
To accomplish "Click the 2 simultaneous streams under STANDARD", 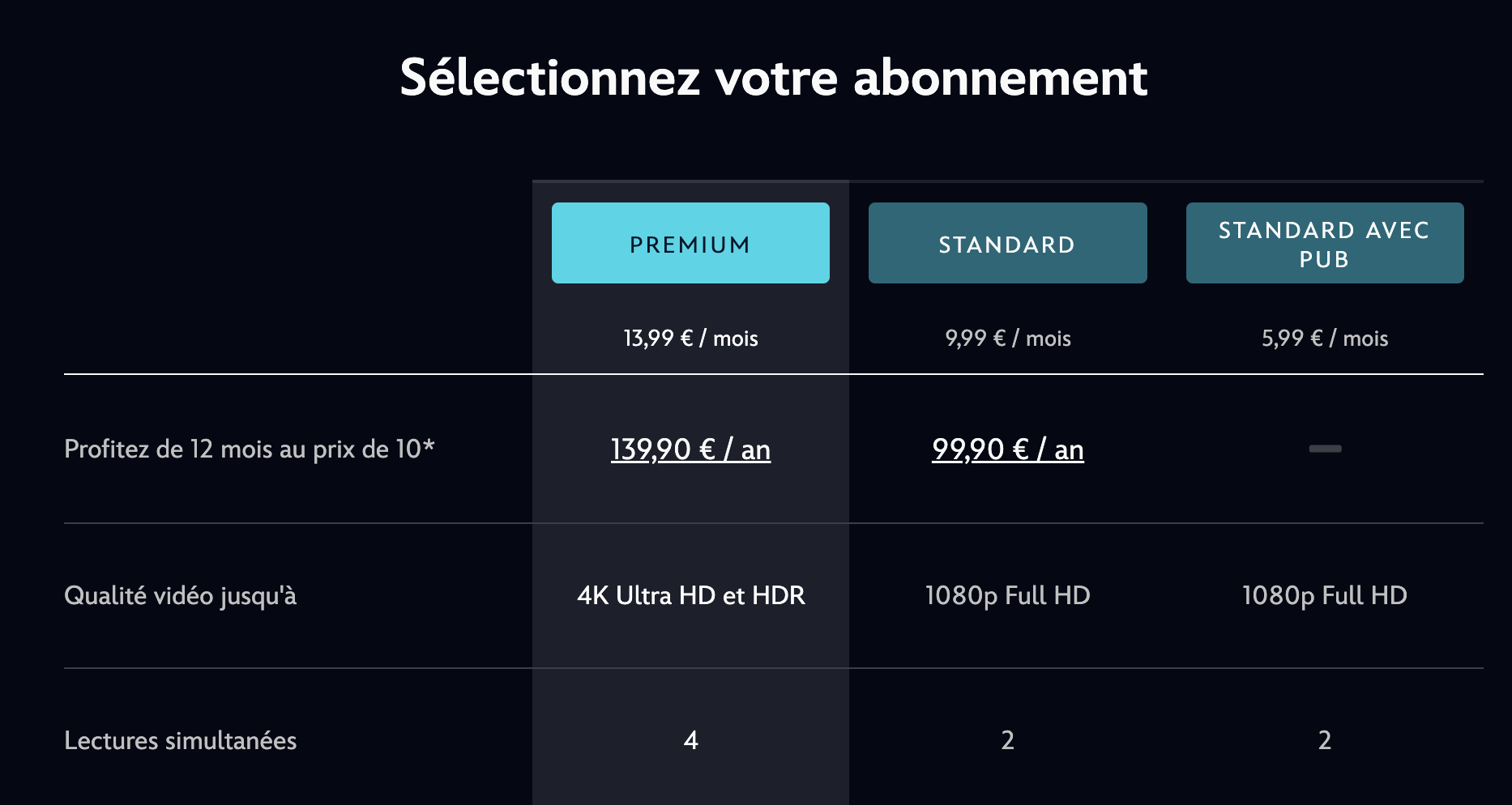I will coord(1007,739).
